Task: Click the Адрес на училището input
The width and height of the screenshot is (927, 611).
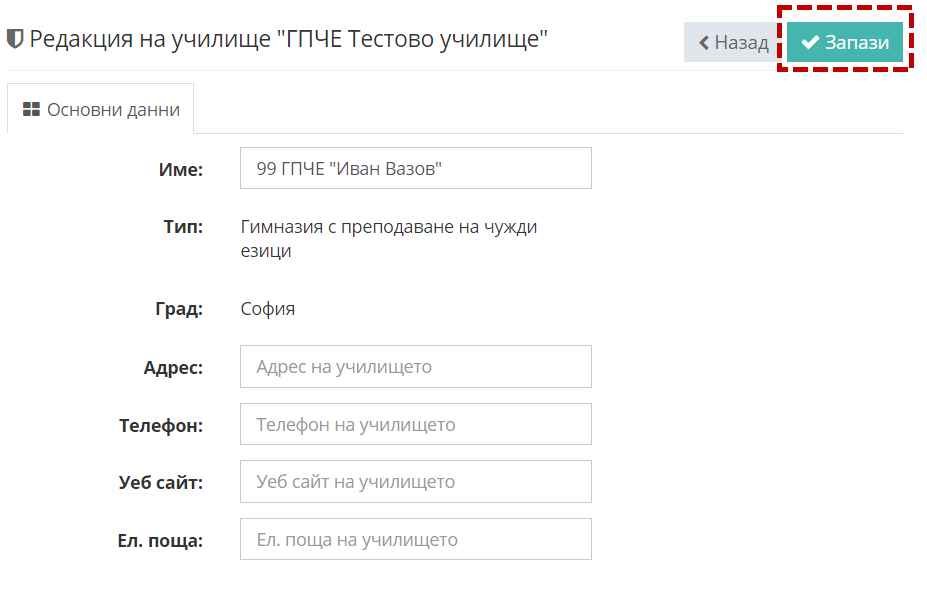Action: point(415,367)
